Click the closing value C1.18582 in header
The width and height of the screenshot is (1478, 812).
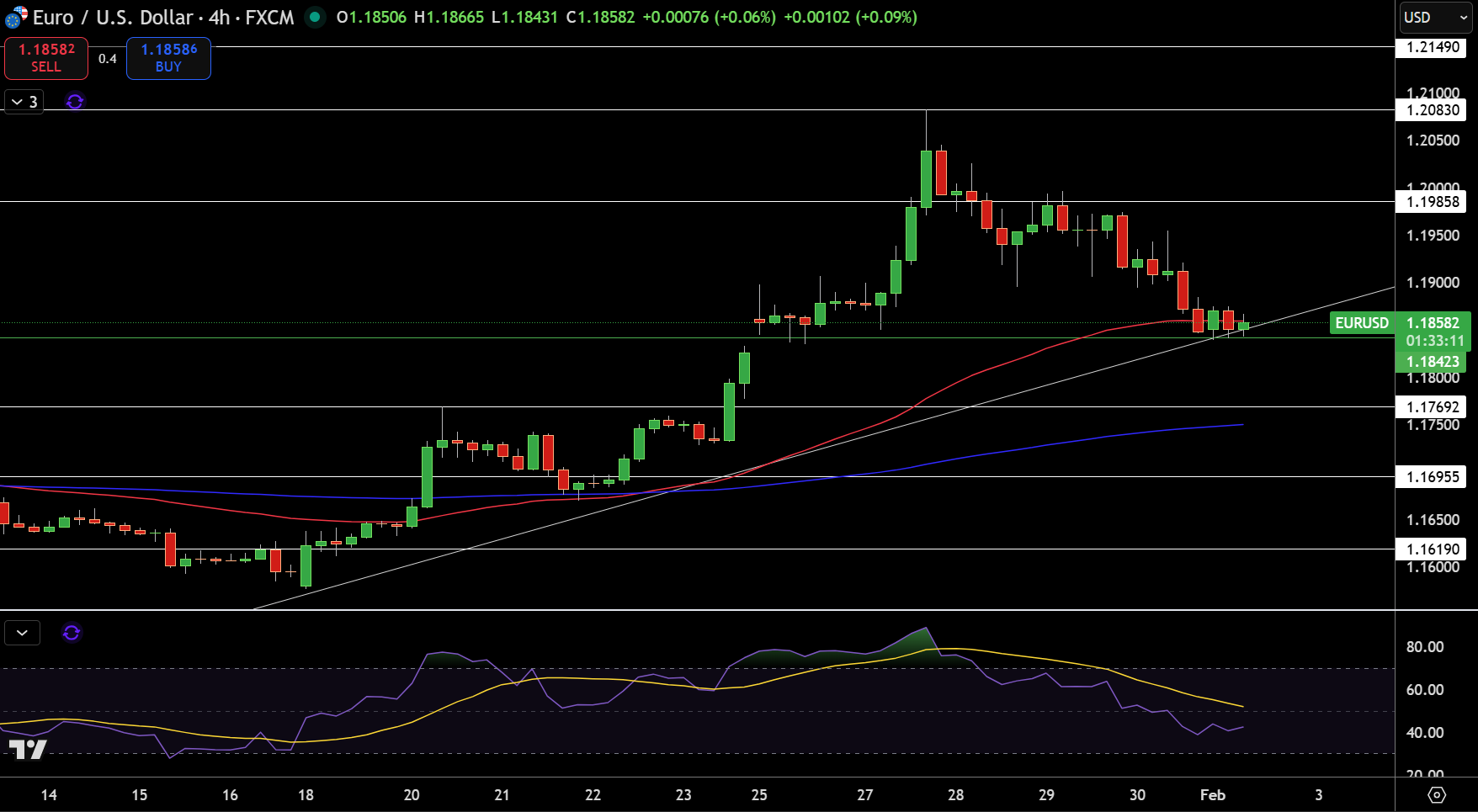pos(600,17)
